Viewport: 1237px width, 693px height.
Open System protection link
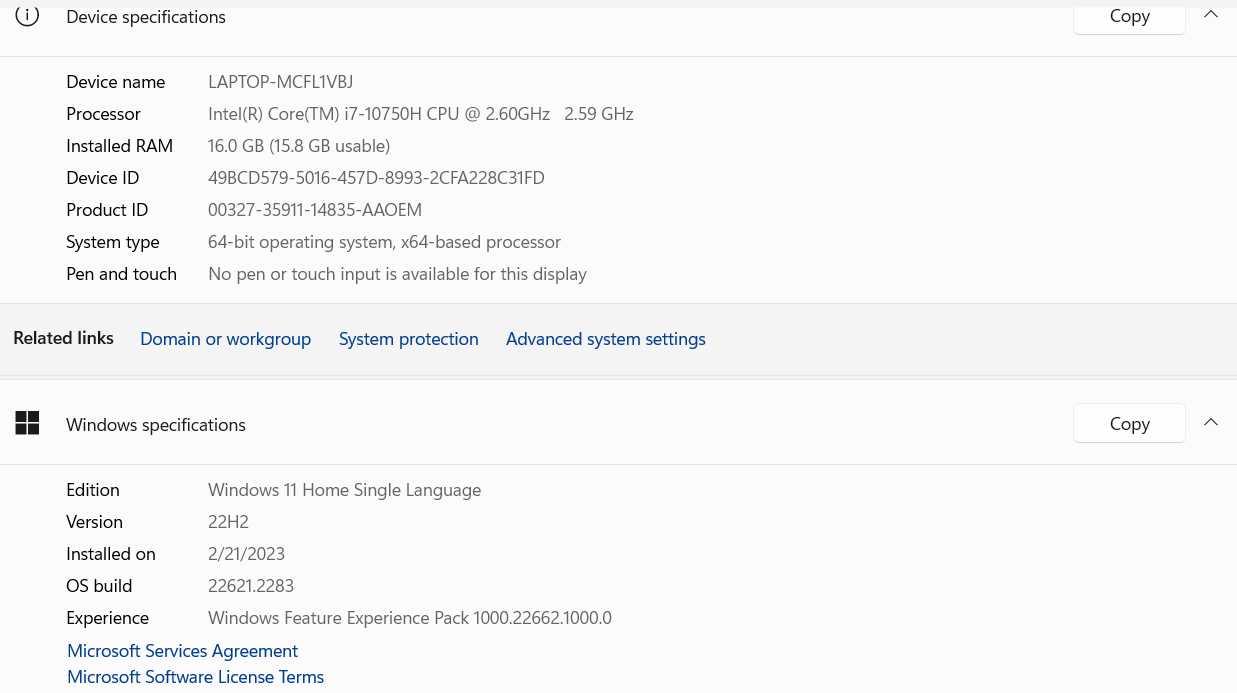(408, 339)
